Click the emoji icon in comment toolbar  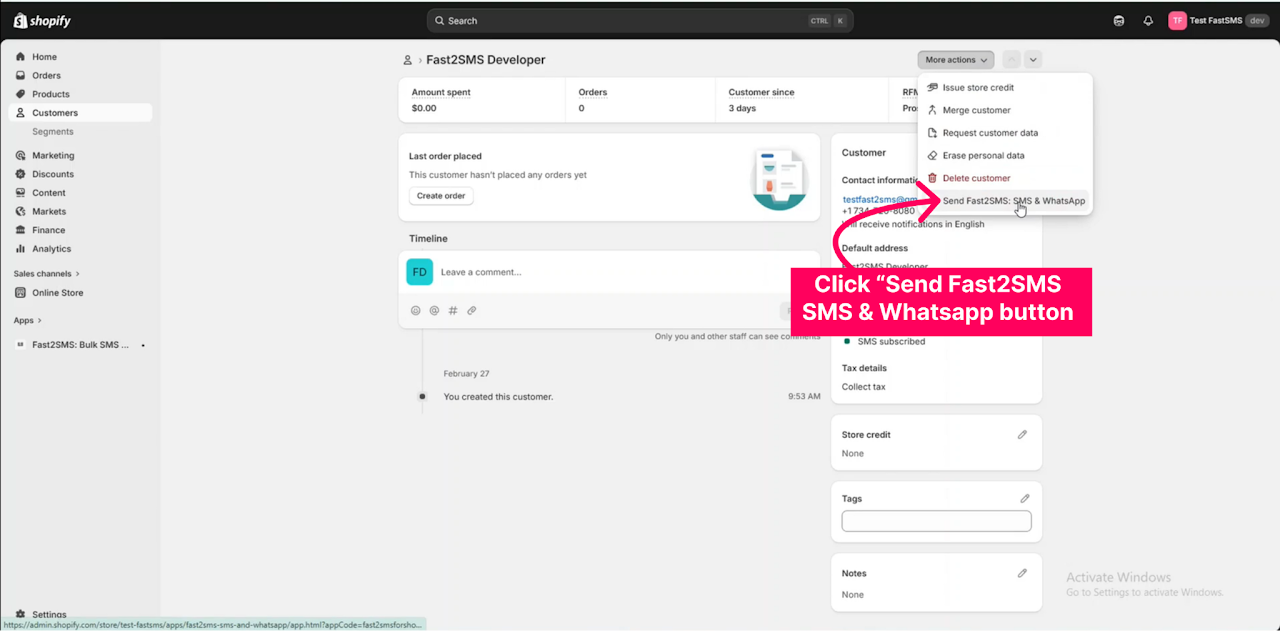click(415, 310)
